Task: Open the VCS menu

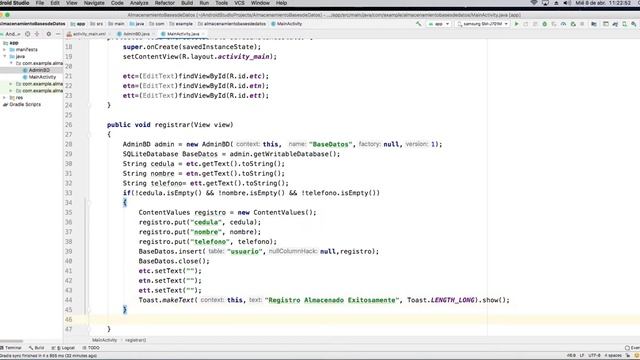Action: (239, 3)
